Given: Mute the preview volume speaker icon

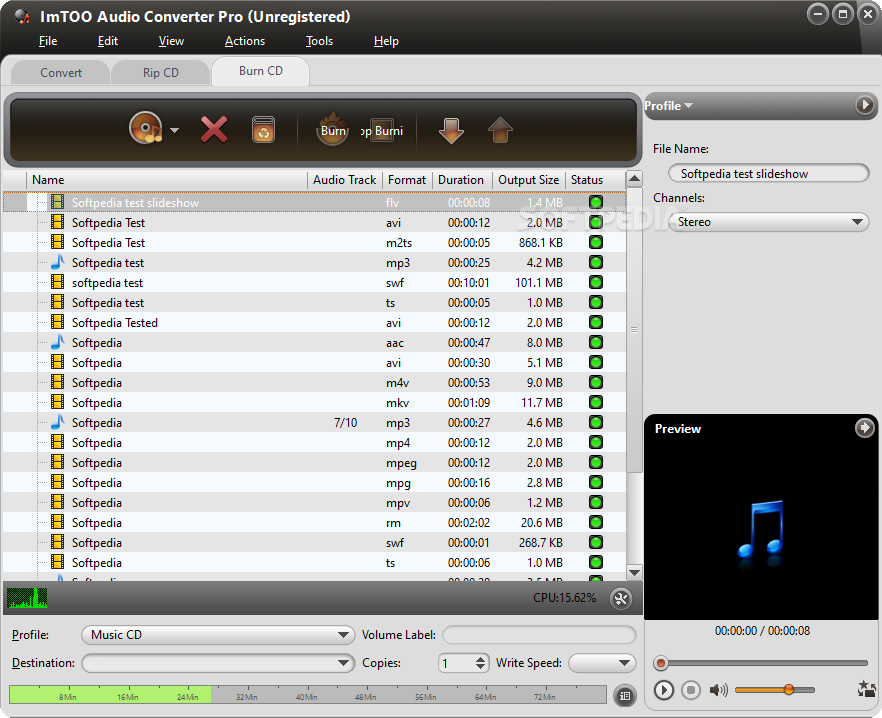Looking at the screenshot, I should (718, 689).
